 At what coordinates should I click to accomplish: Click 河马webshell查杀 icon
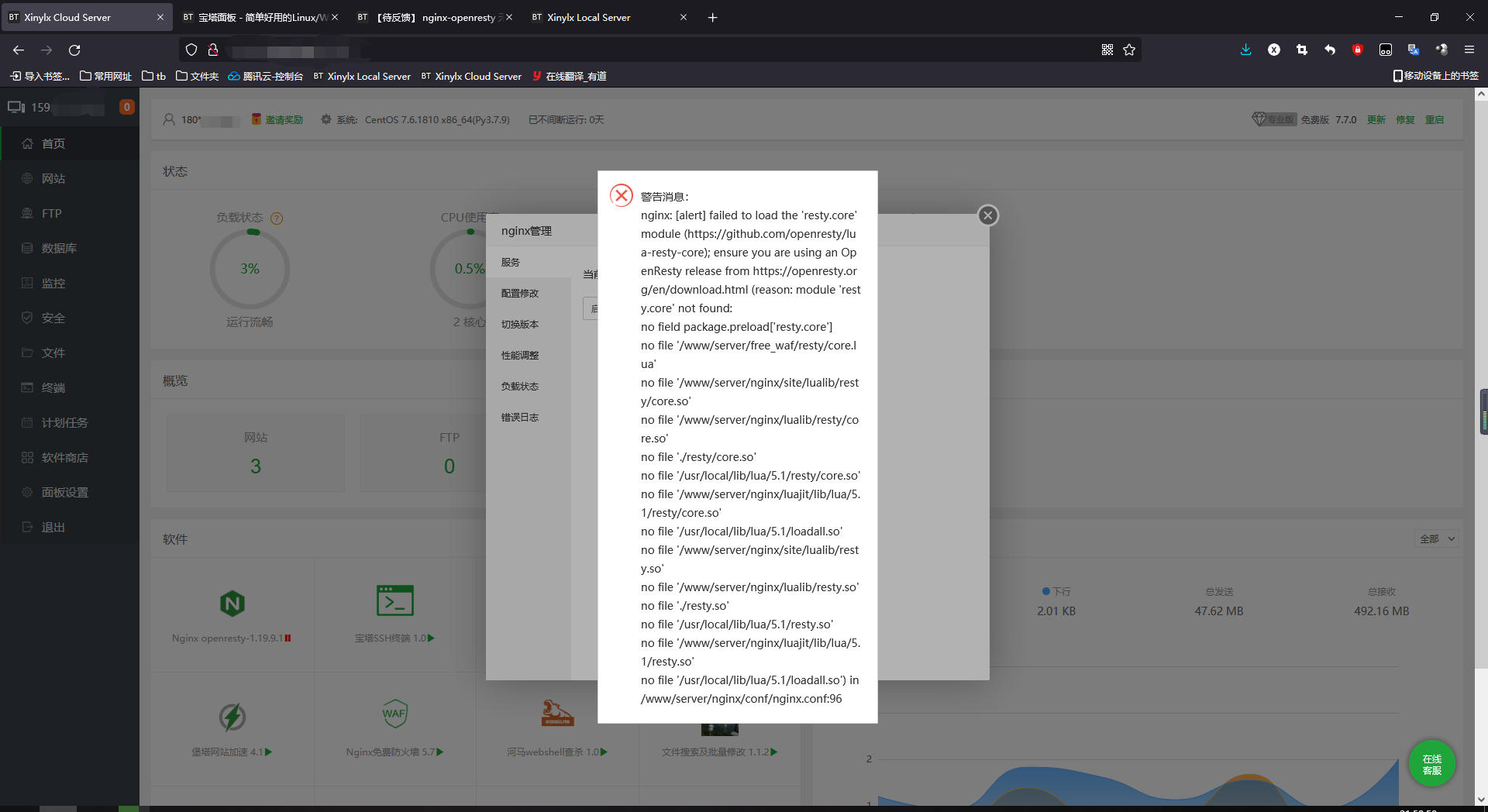pyautogui.click(x=557, y=713)
